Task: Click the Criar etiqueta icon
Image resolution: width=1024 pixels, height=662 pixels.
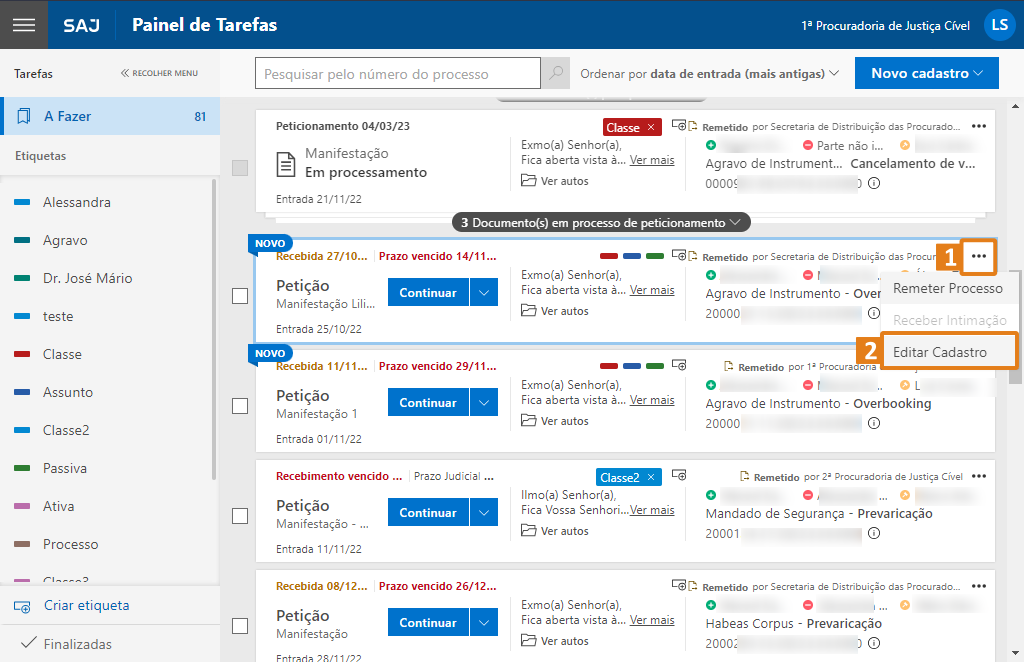Action: point(22,606)
